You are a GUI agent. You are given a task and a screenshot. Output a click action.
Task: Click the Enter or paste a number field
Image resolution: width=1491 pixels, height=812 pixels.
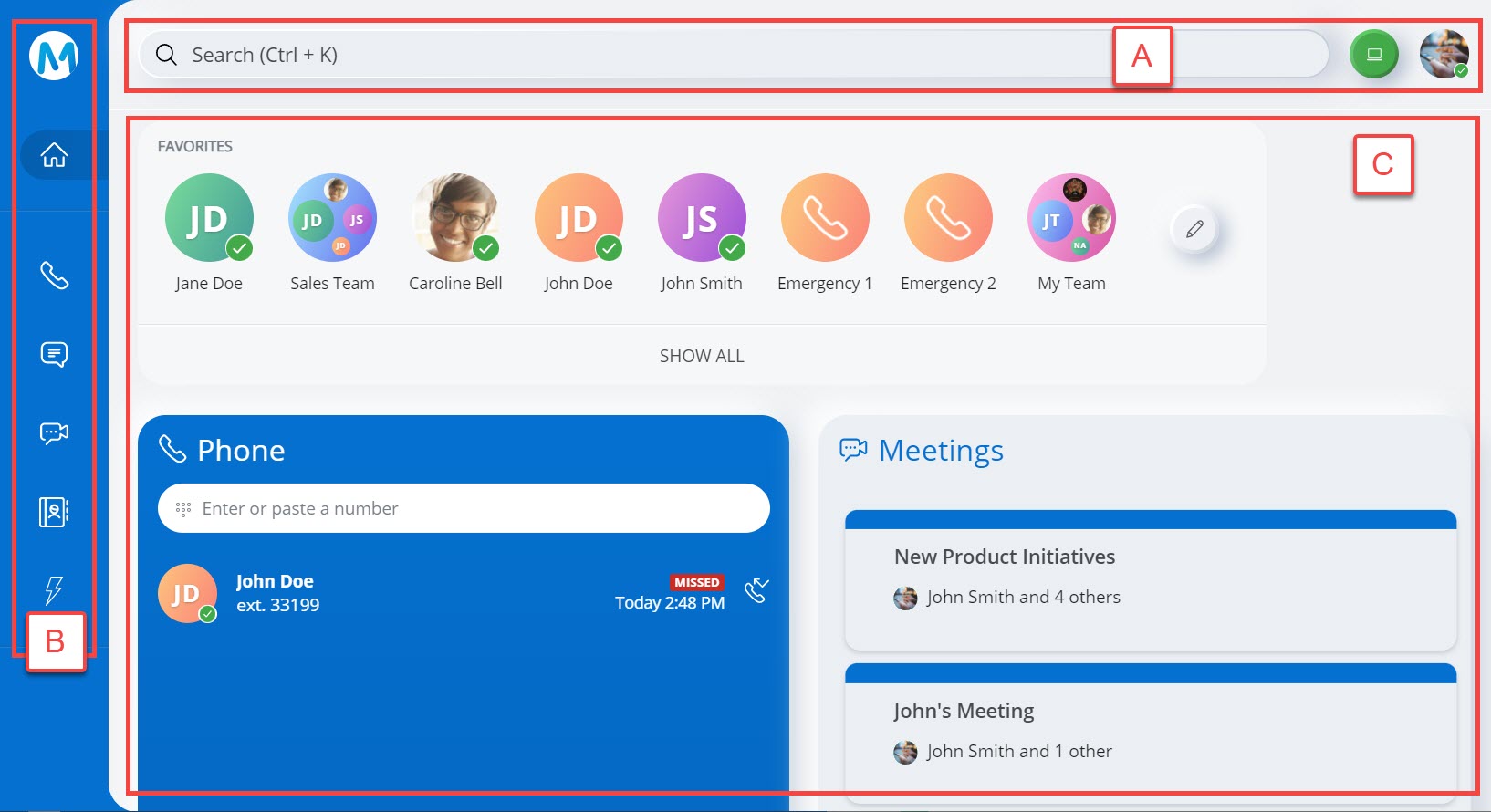click(464, 508)
